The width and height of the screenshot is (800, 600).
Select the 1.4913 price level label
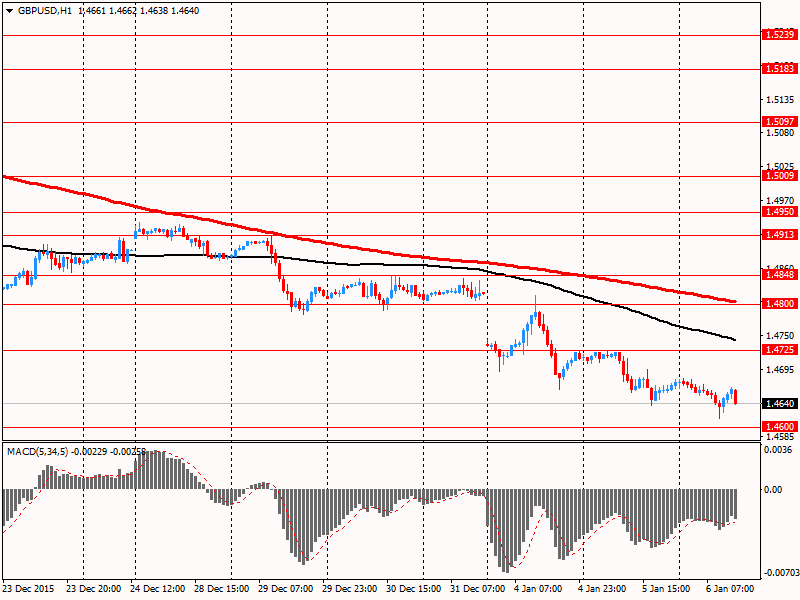point(780,235)
